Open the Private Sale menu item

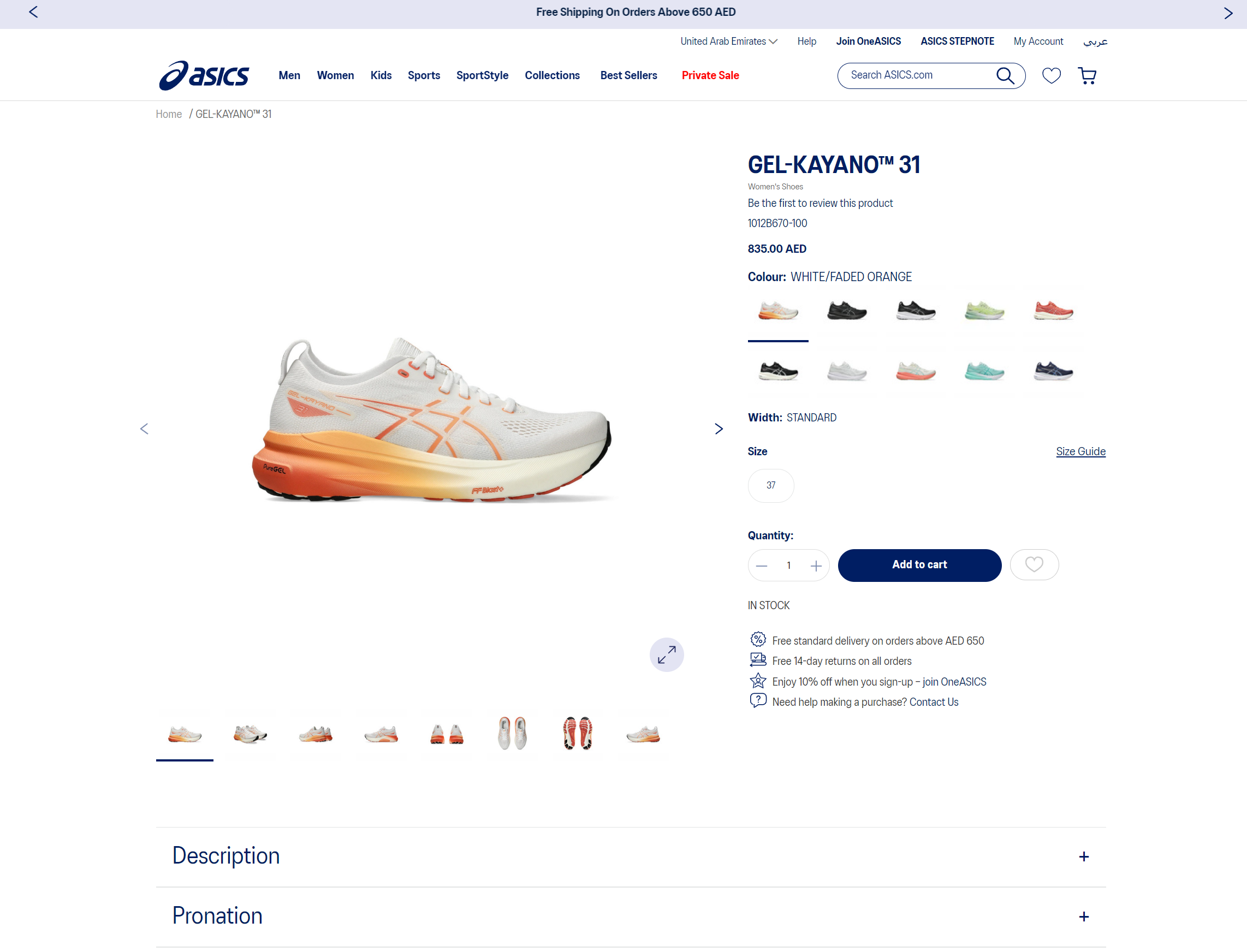click(710, 75)
